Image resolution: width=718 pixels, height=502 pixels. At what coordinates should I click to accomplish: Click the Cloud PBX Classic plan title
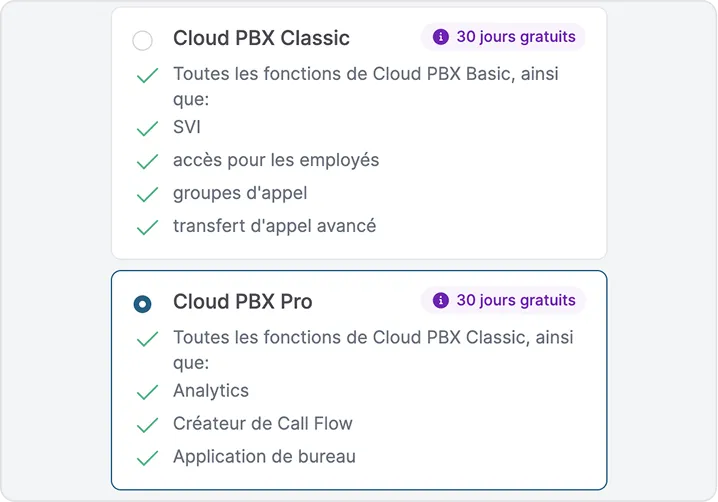point(261,39)
